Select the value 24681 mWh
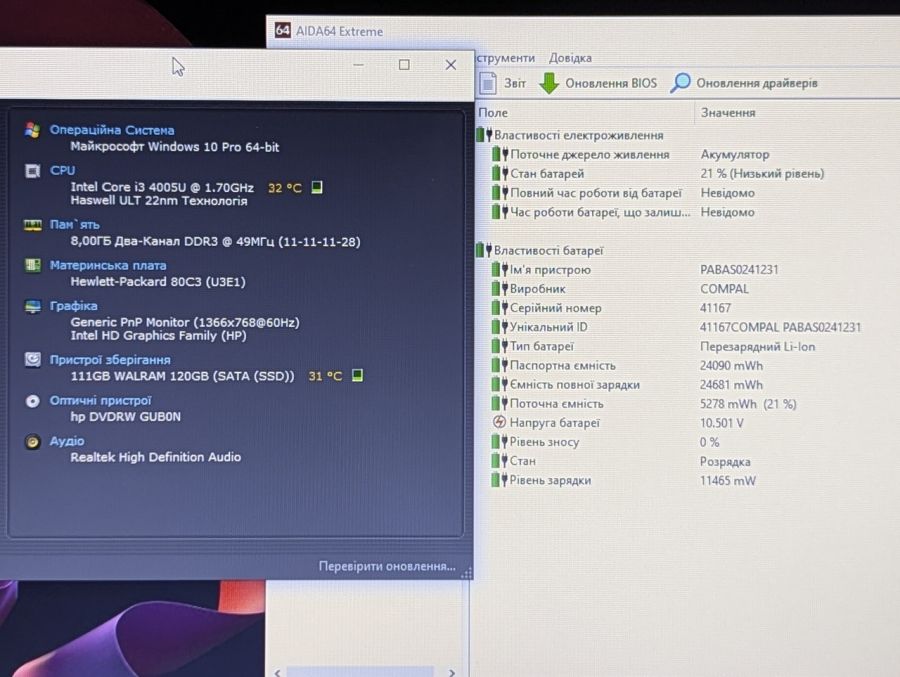900x677 pixels. point(731,385)
